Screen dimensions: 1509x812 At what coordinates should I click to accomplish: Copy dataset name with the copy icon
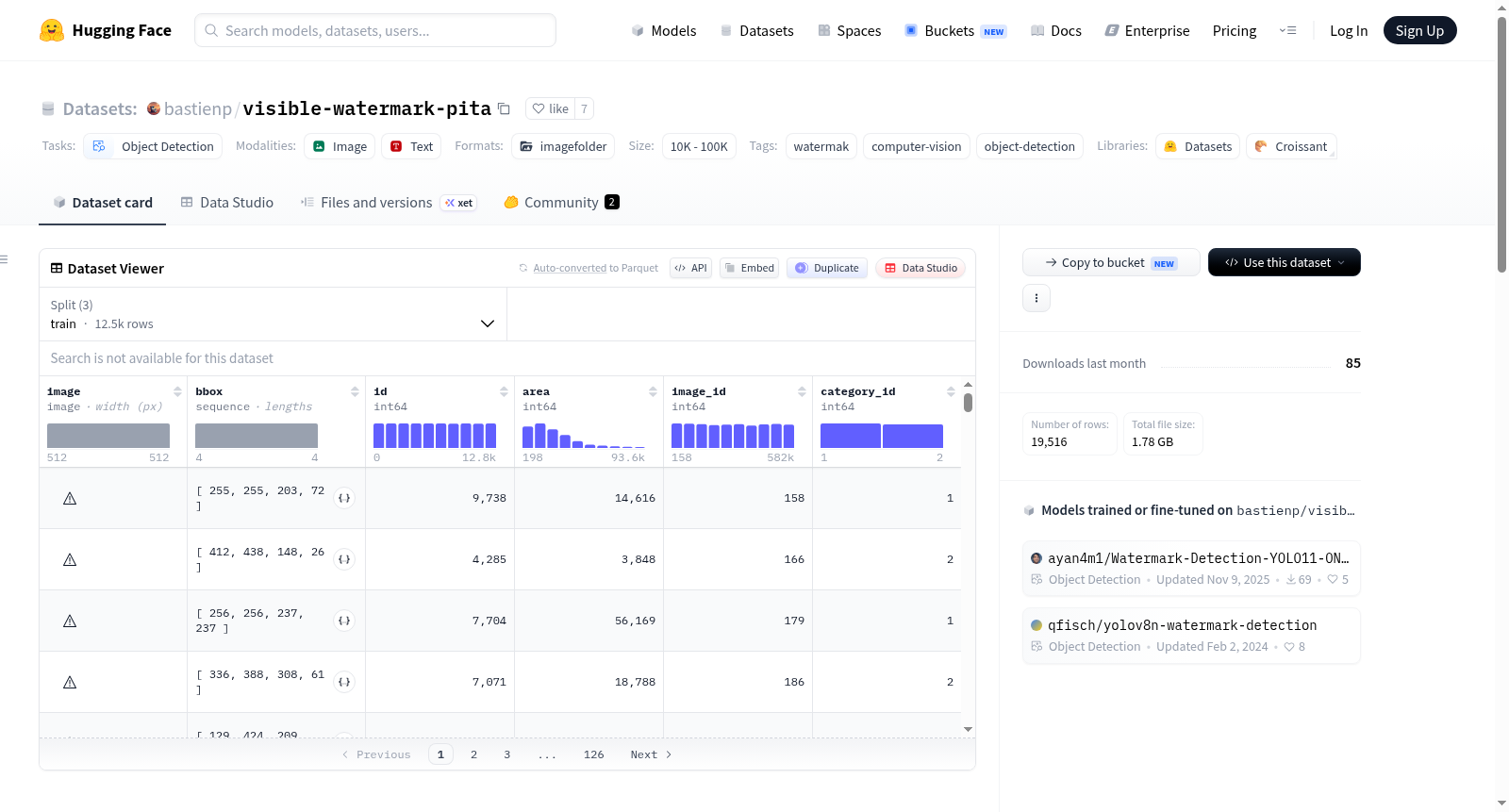[505, 108]
